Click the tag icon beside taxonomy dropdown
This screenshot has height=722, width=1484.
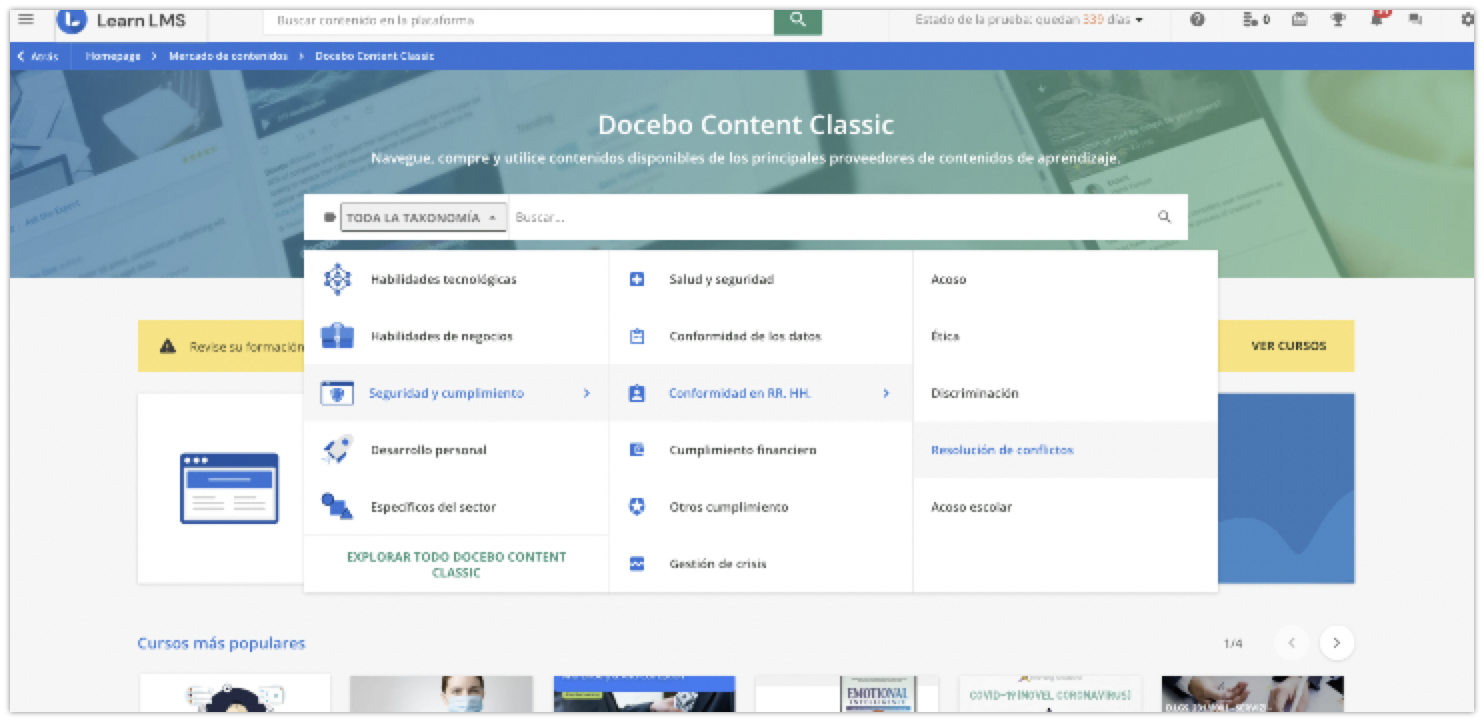[330, 217]
